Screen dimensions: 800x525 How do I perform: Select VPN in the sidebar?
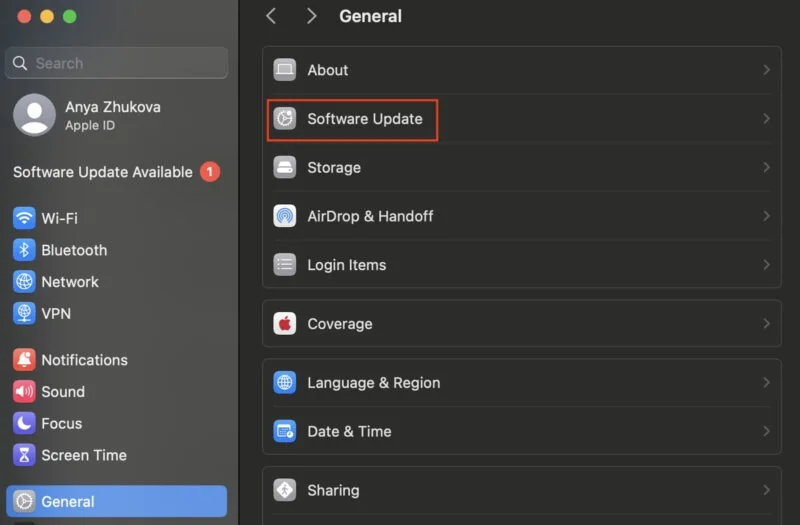(x=117, y=313)
